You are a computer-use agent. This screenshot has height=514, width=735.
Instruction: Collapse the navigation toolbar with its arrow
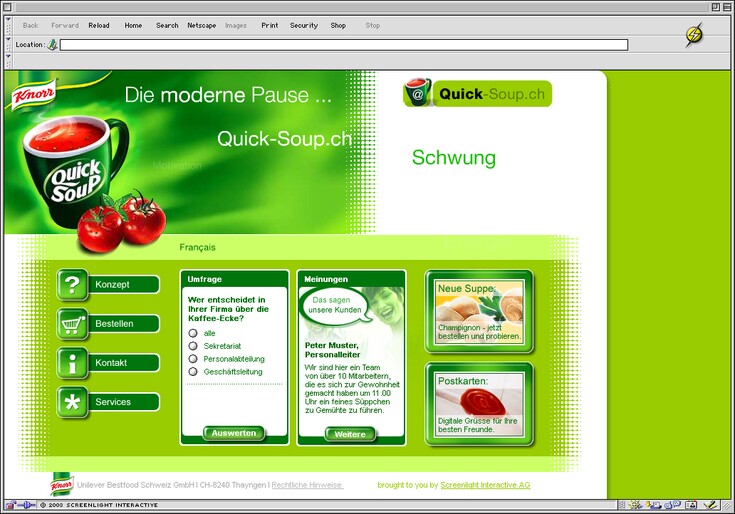[8, 21]
